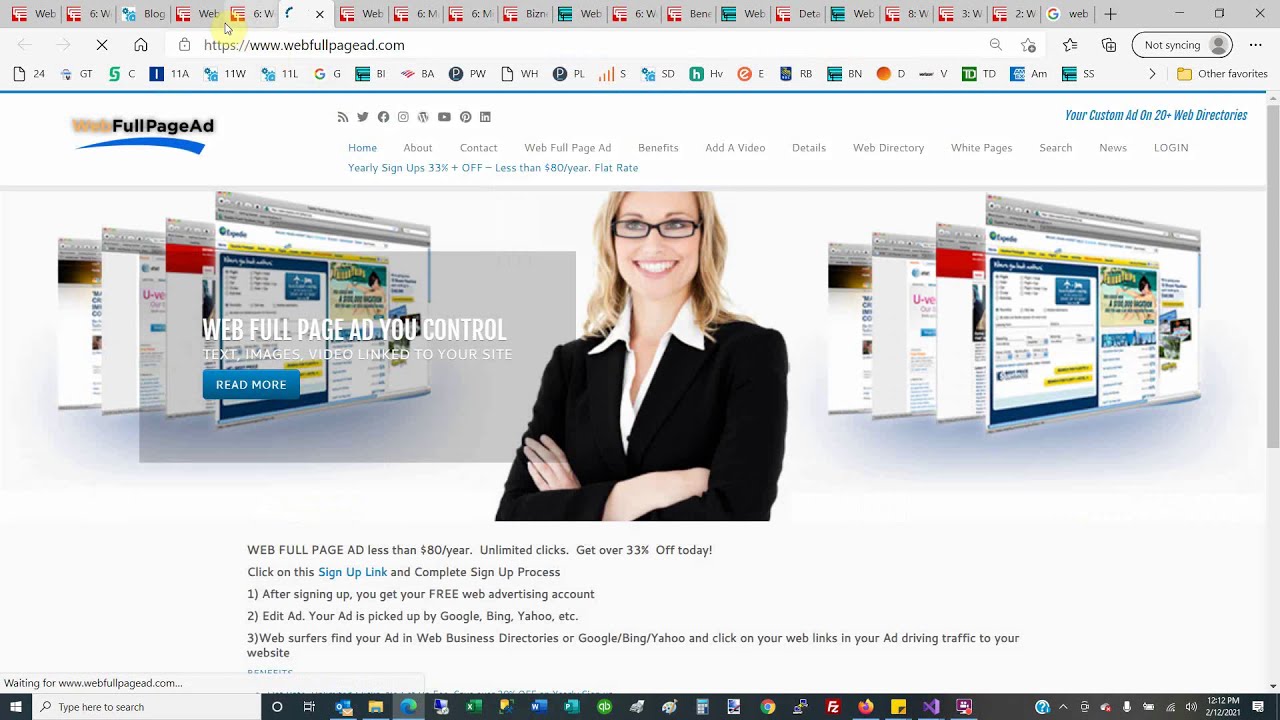Viewport: 1280px width, 720px height.
Task: Open the Web Directory menu item
Action: [x=888, y=148]
